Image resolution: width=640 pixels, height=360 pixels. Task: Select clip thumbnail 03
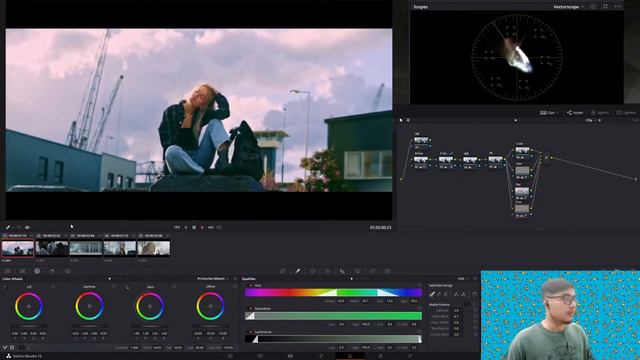(86, 248)
